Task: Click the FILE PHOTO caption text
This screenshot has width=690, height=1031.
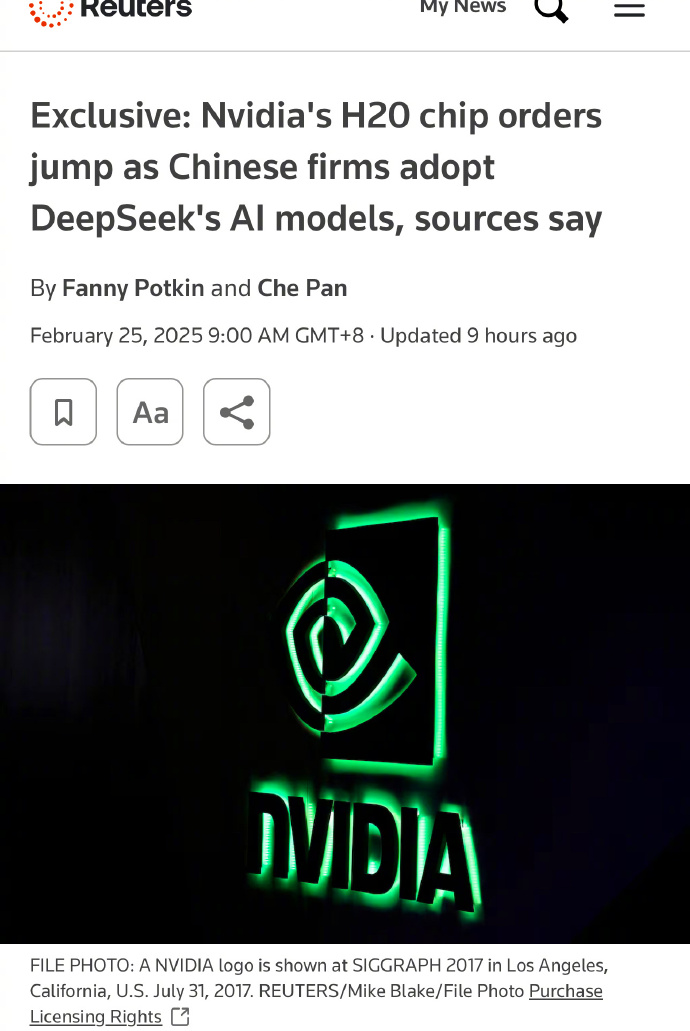Action: pos(318,978)
